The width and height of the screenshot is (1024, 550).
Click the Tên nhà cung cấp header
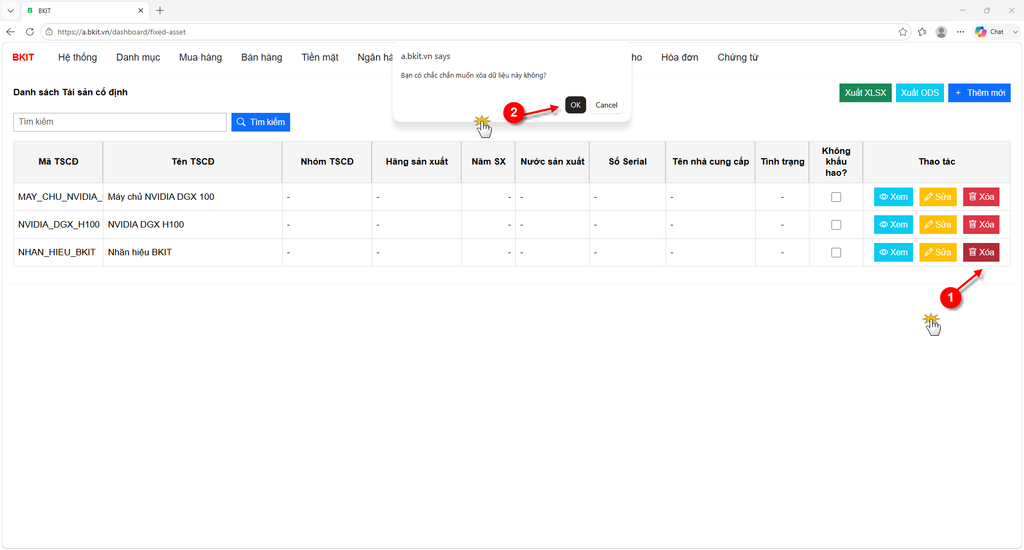[x=711, y=161]
